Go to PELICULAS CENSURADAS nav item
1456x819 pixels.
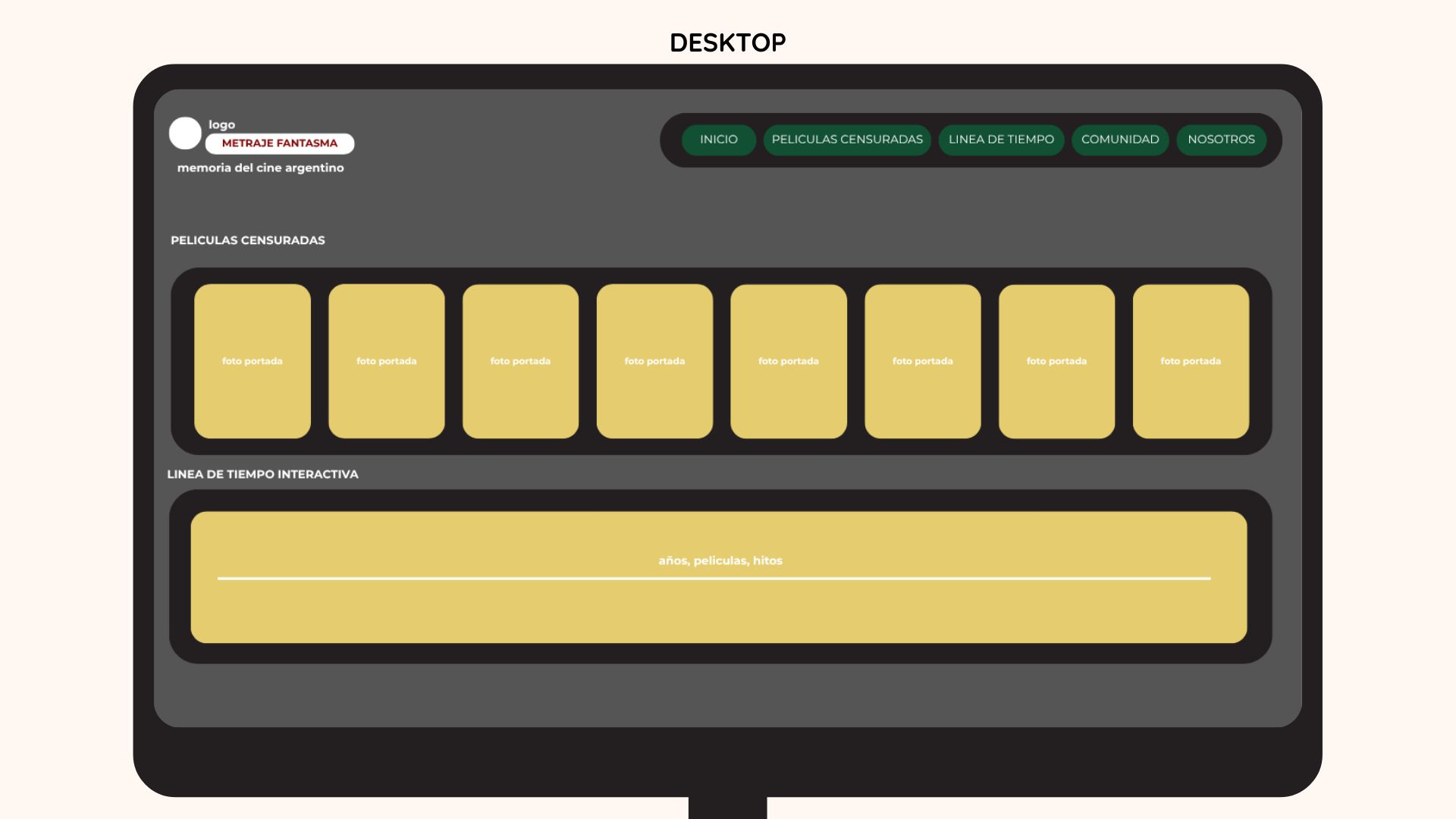(847, 140)
